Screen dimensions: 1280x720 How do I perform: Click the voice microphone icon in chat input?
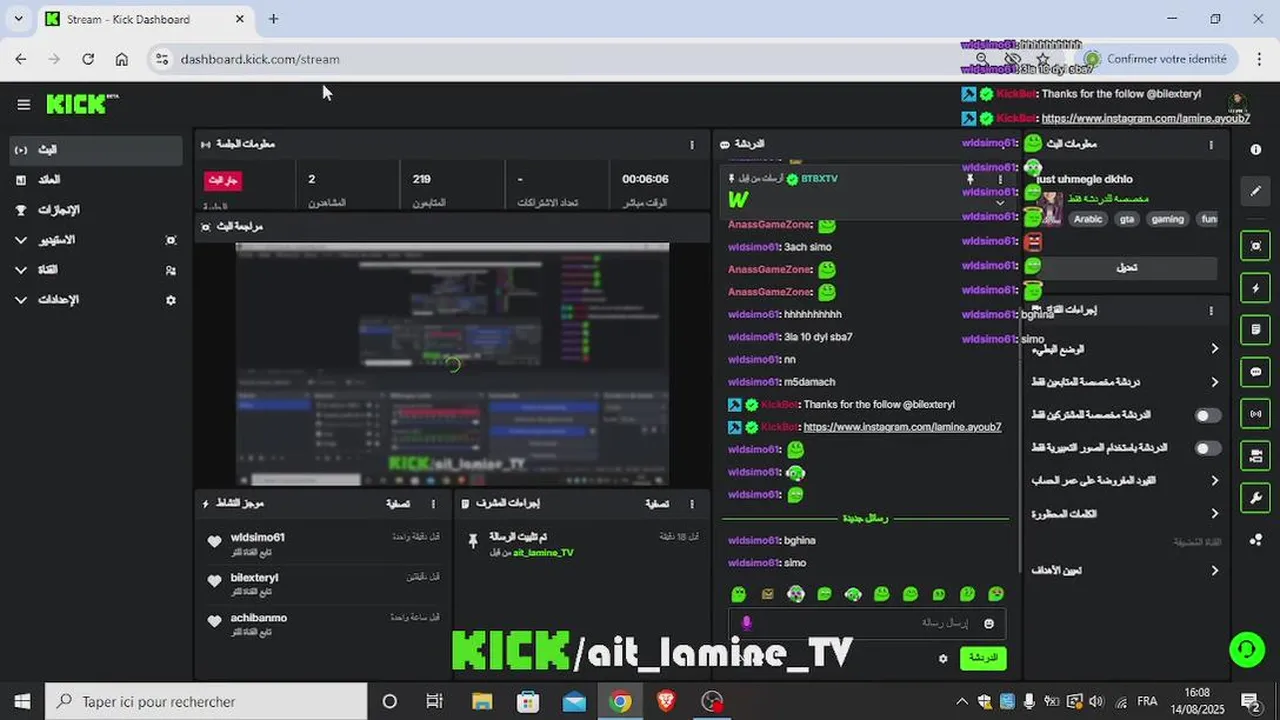pos(746,623)
